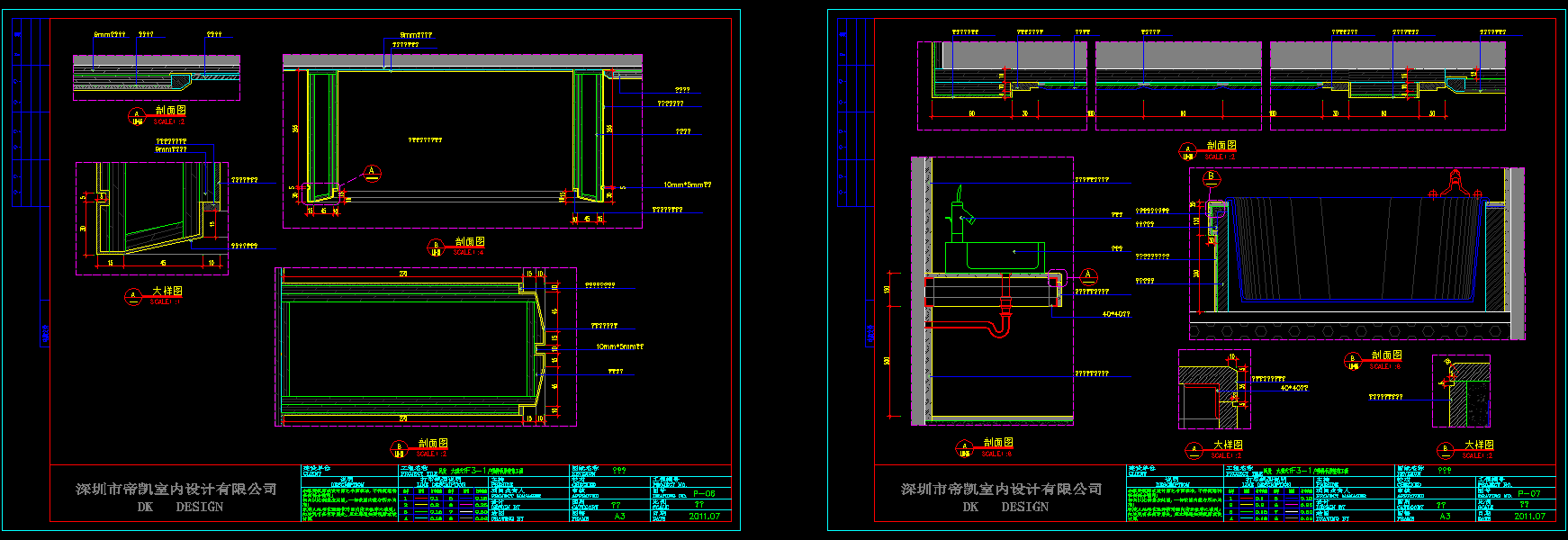Click callout bubble B above the bathtub section

pos(1211,177)
